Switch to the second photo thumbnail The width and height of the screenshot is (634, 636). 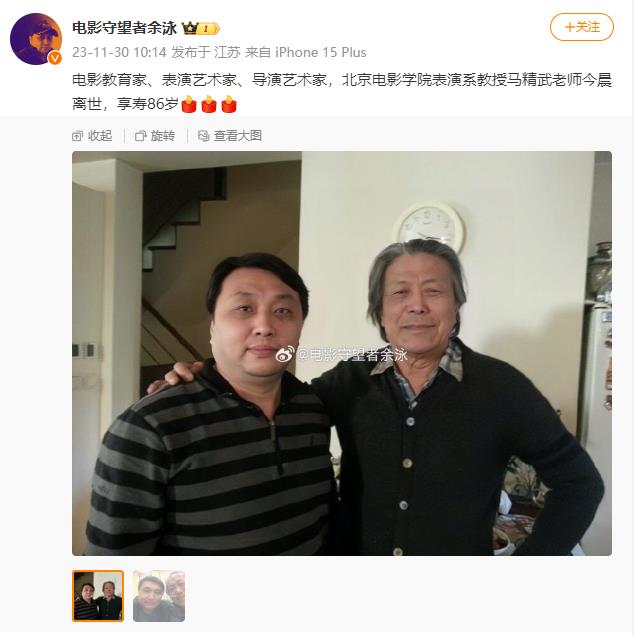coord(159,596)
